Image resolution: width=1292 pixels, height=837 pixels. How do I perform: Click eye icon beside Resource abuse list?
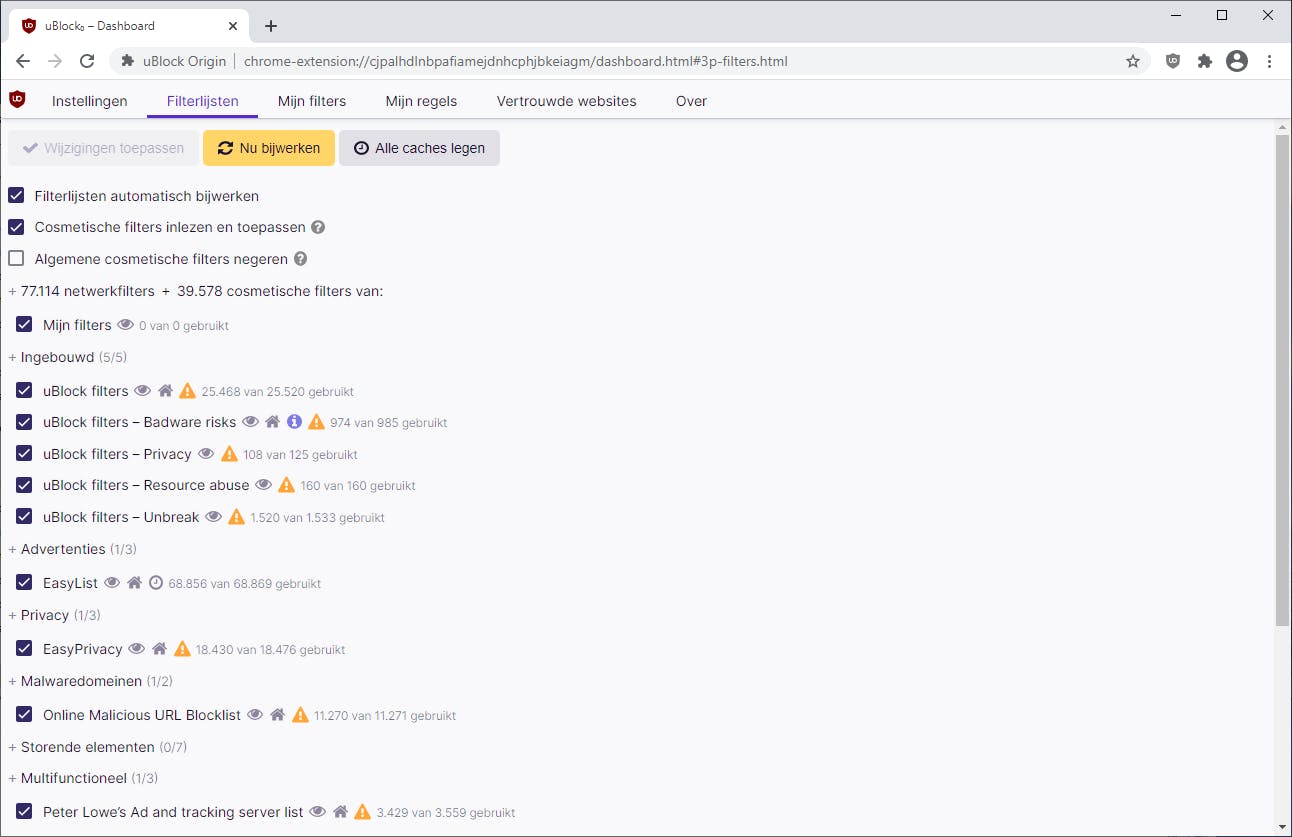click(263, 485)
